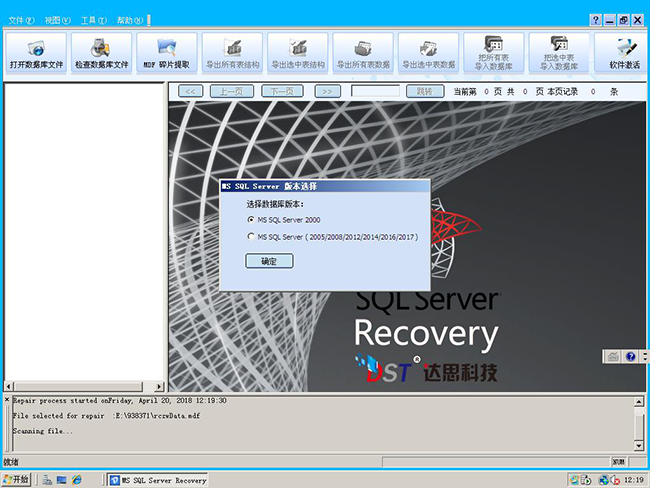Go to first page with << button
Screen dimensions: 650x488
coord(190,91)
